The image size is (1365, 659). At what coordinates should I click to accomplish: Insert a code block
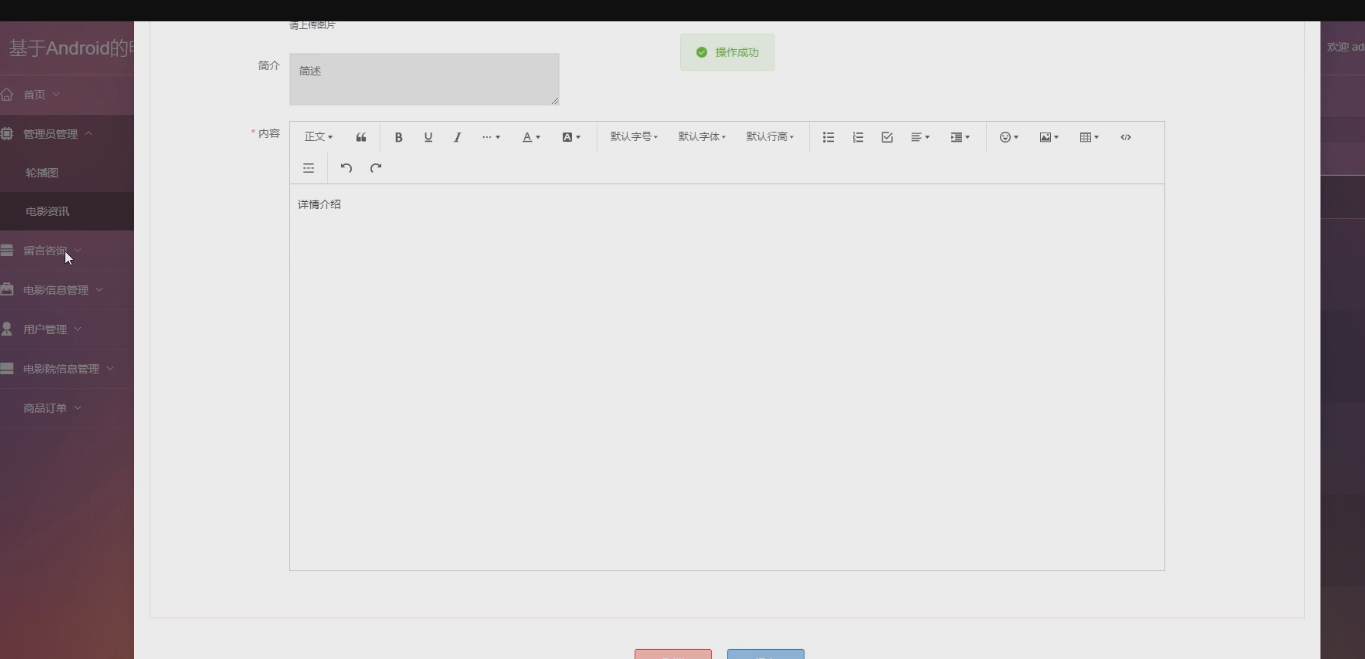click(1126, 137)
